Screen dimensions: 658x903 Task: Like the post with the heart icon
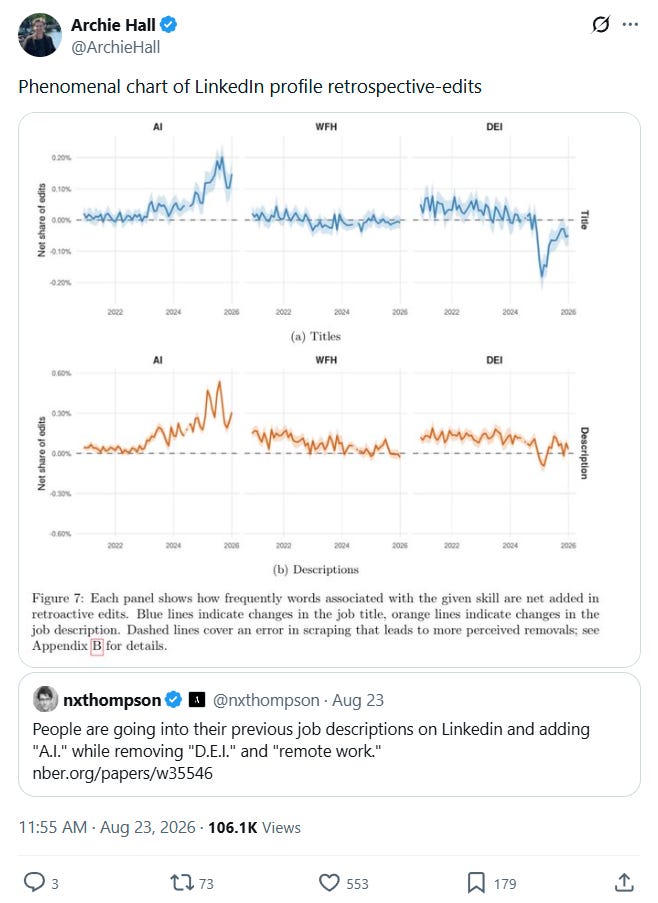pyautogui.click(x=329, y=882)
